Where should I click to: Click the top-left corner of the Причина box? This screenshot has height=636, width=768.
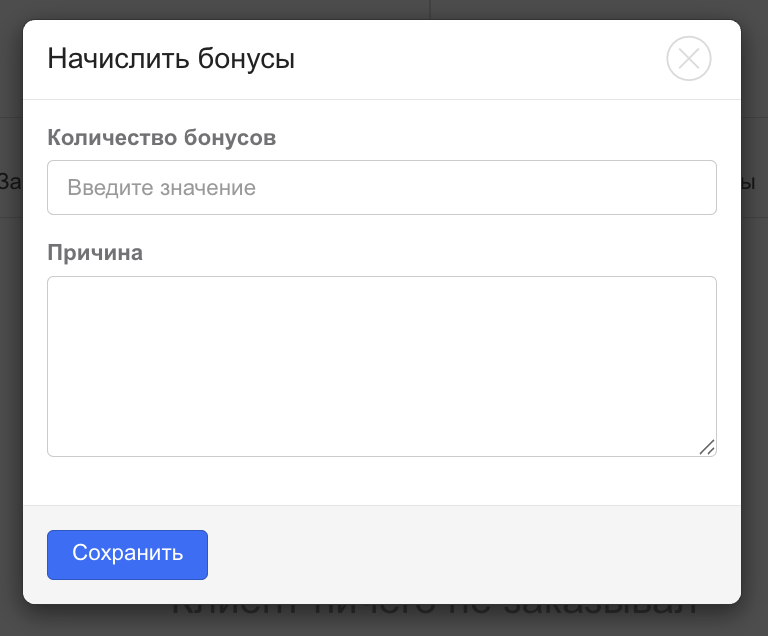click(x=52, y=281)
